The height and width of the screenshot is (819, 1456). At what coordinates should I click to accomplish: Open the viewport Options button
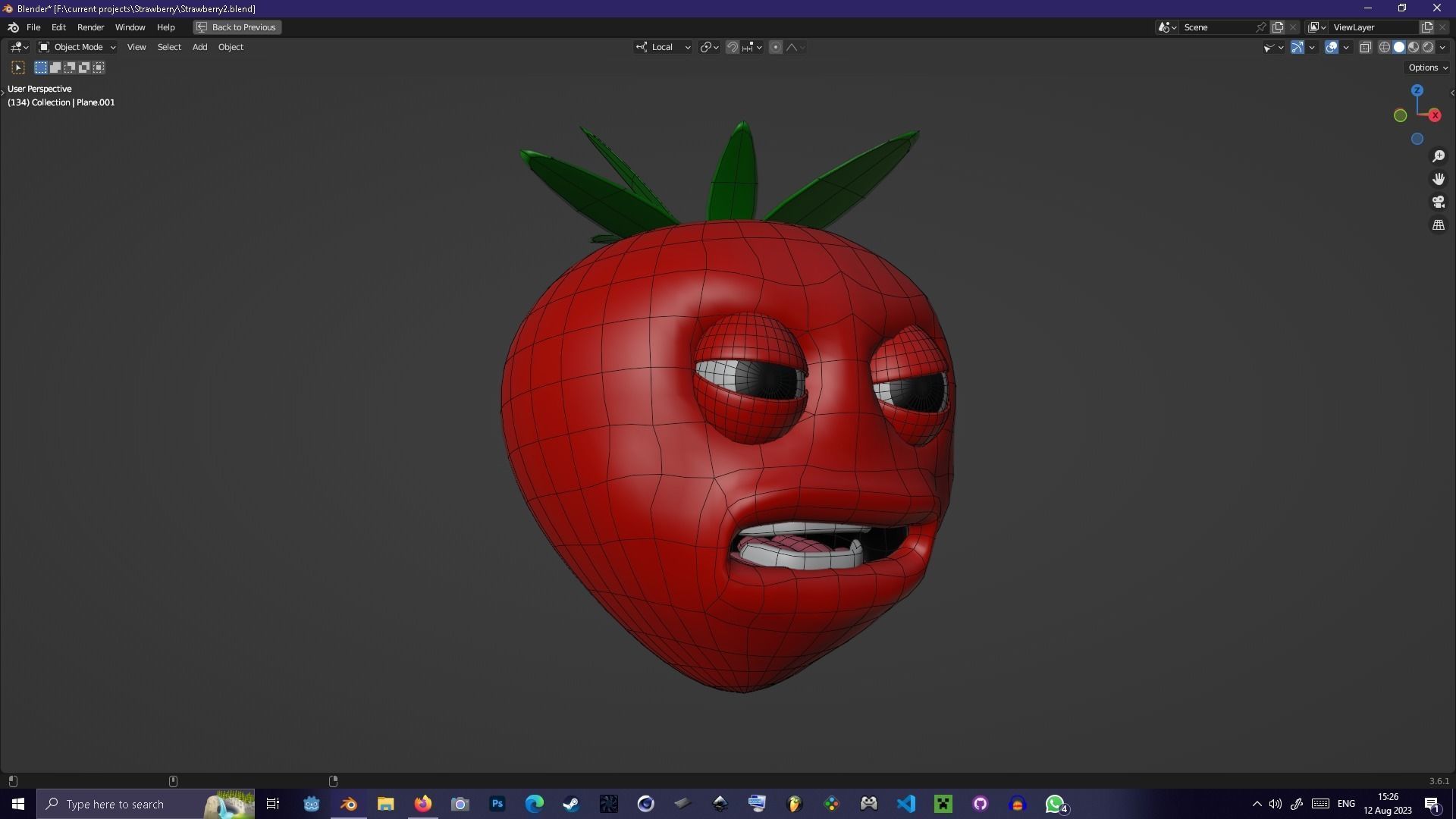(x=1426, y=67)
